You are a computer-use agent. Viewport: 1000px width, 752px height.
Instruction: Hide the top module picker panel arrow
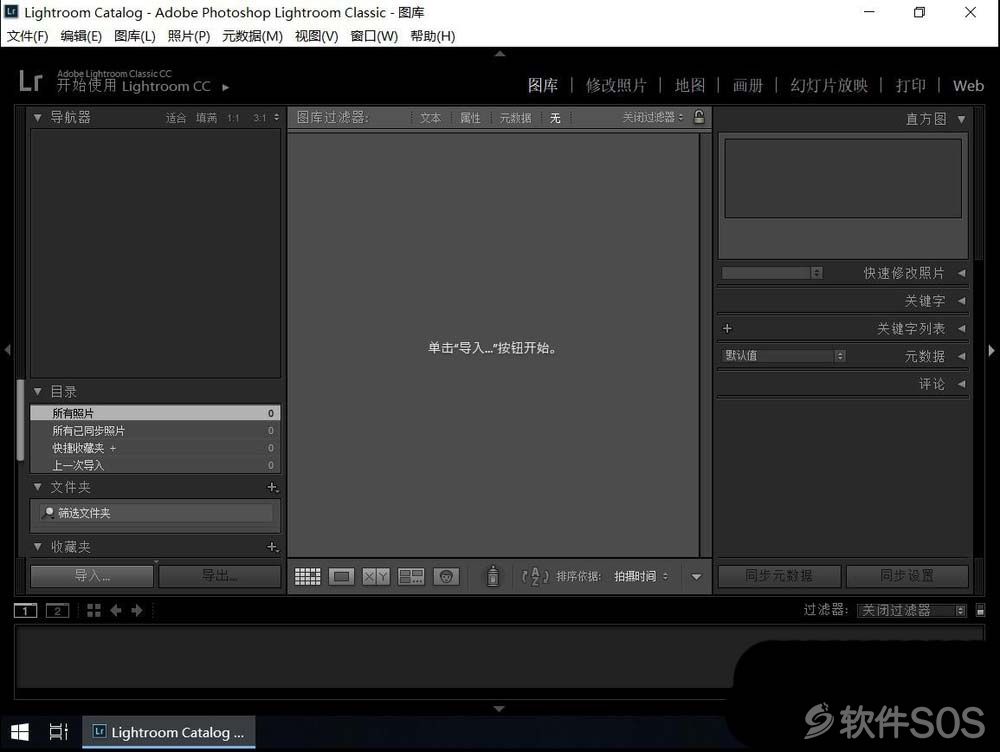pyautogui.click(x=500, y=54)
